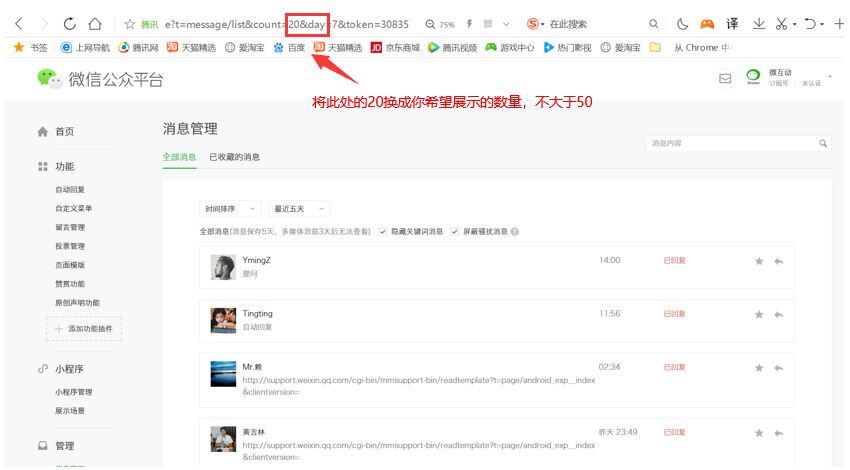Click the translate 译 icon
Viewport: 850px width, 470px height.
tap(732, 24)
